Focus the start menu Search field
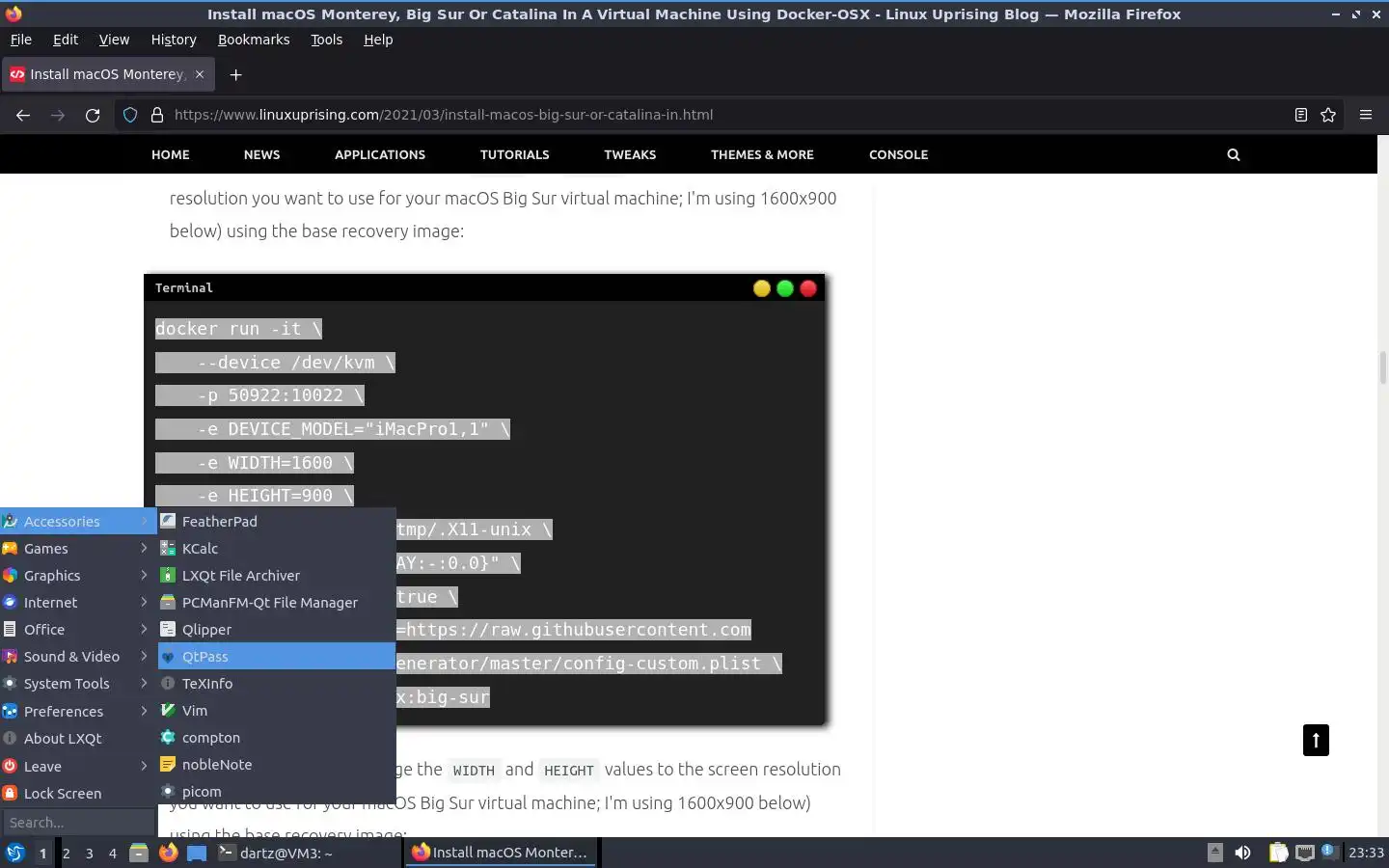The width and height of the screenshot is (1389, 868). (77, 823)
